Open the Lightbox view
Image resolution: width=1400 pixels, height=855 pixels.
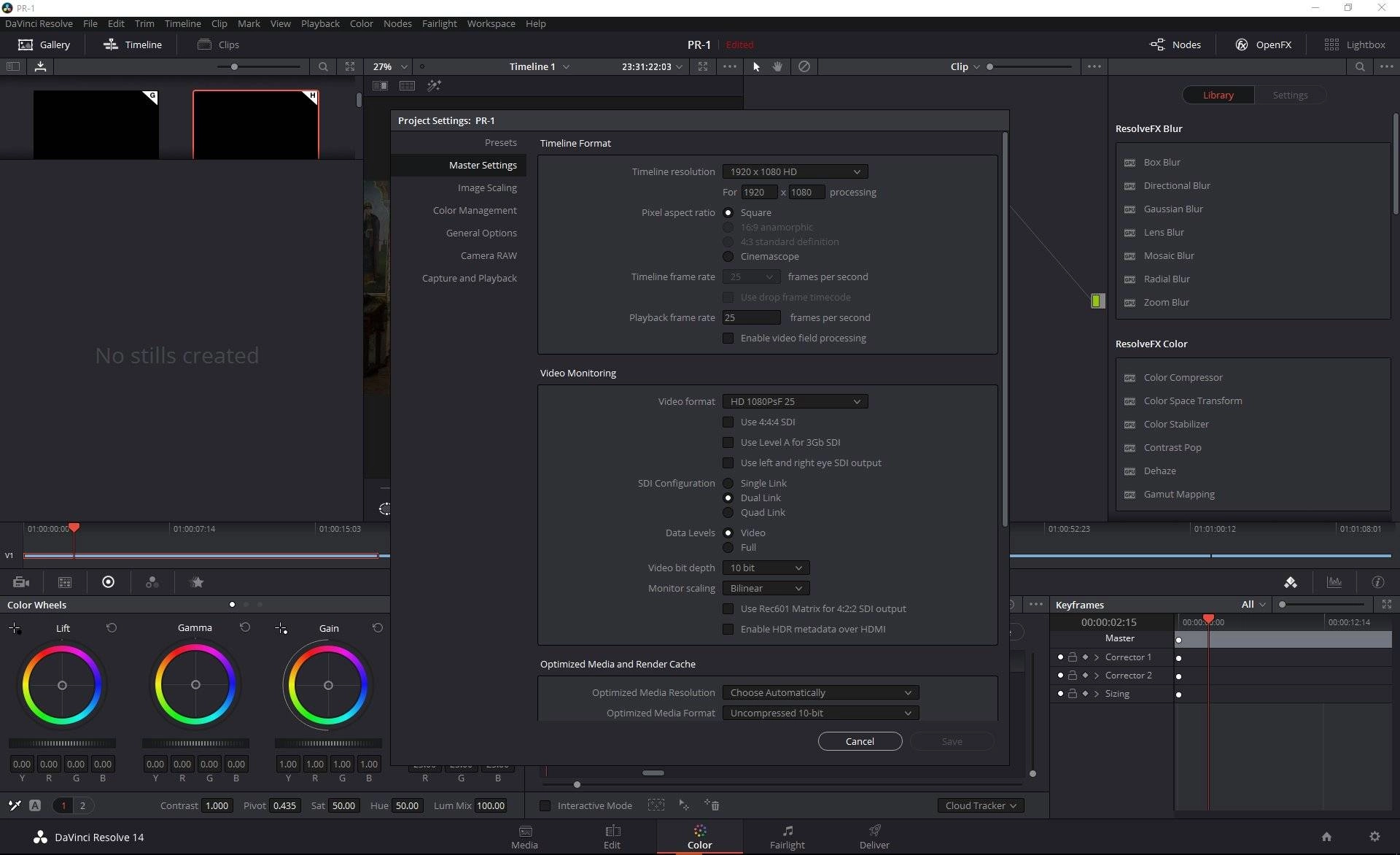1354,45
